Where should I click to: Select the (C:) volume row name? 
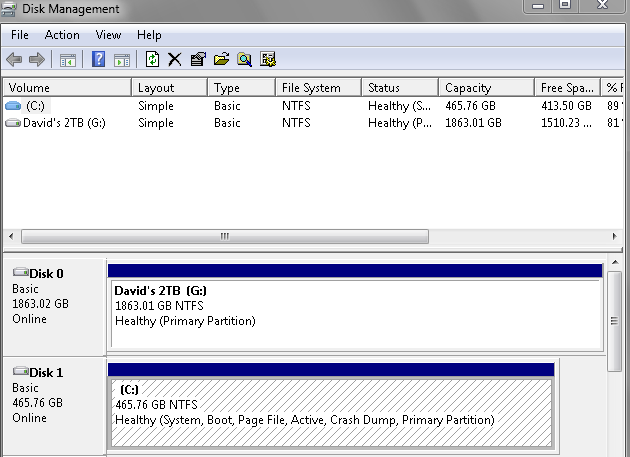pos(35,106)
